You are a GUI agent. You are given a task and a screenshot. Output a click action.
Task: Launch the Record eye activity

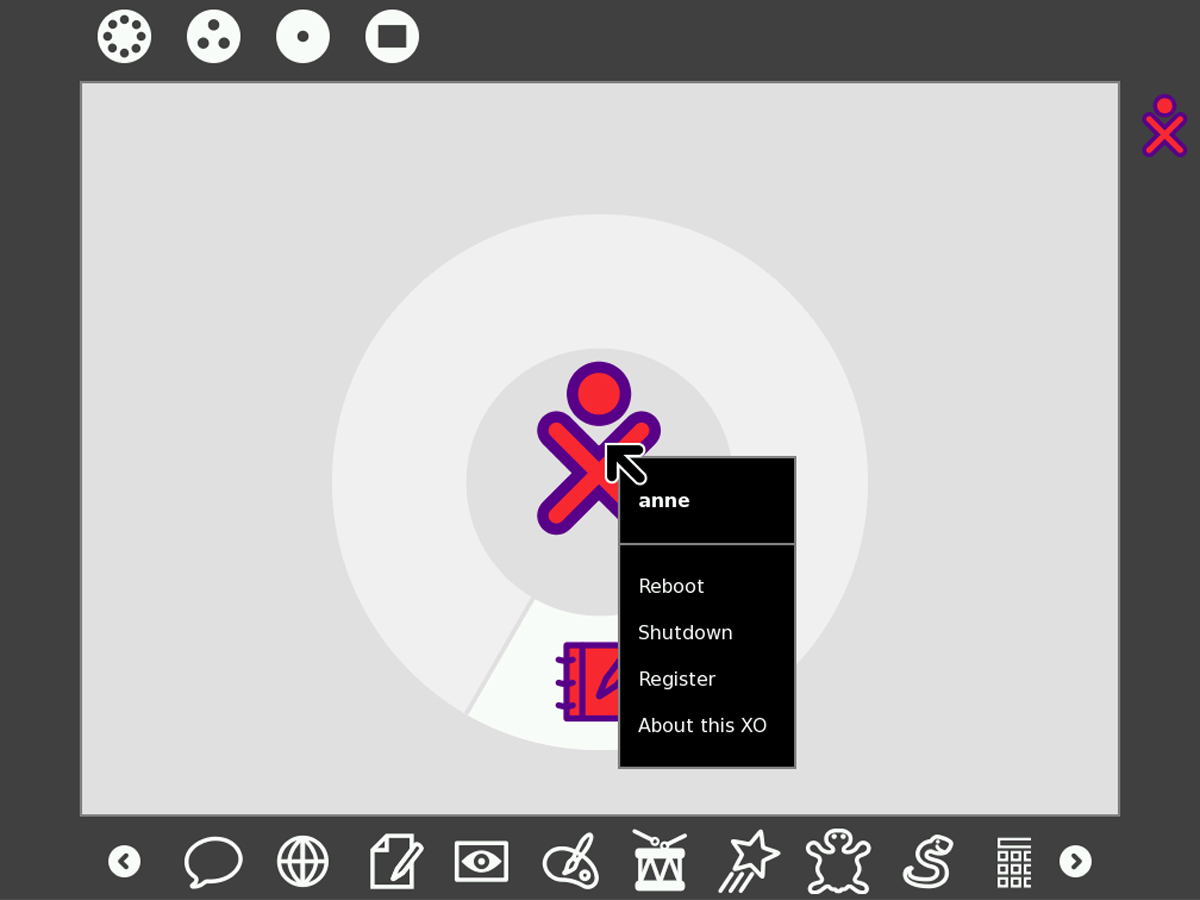coord(481,861)
